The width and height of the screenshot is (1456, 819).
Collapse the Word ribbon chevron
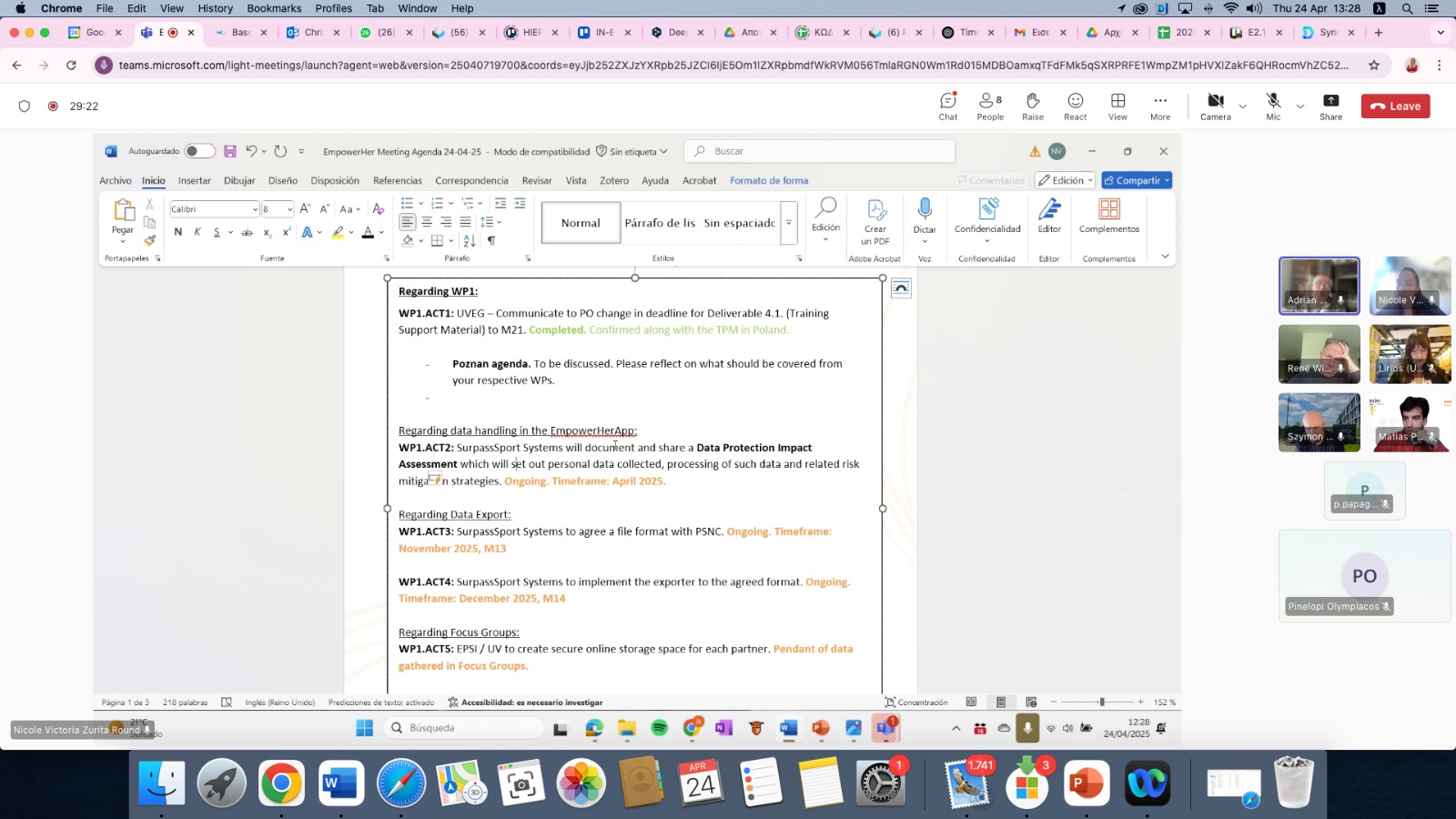click(x=1165, y=257)
